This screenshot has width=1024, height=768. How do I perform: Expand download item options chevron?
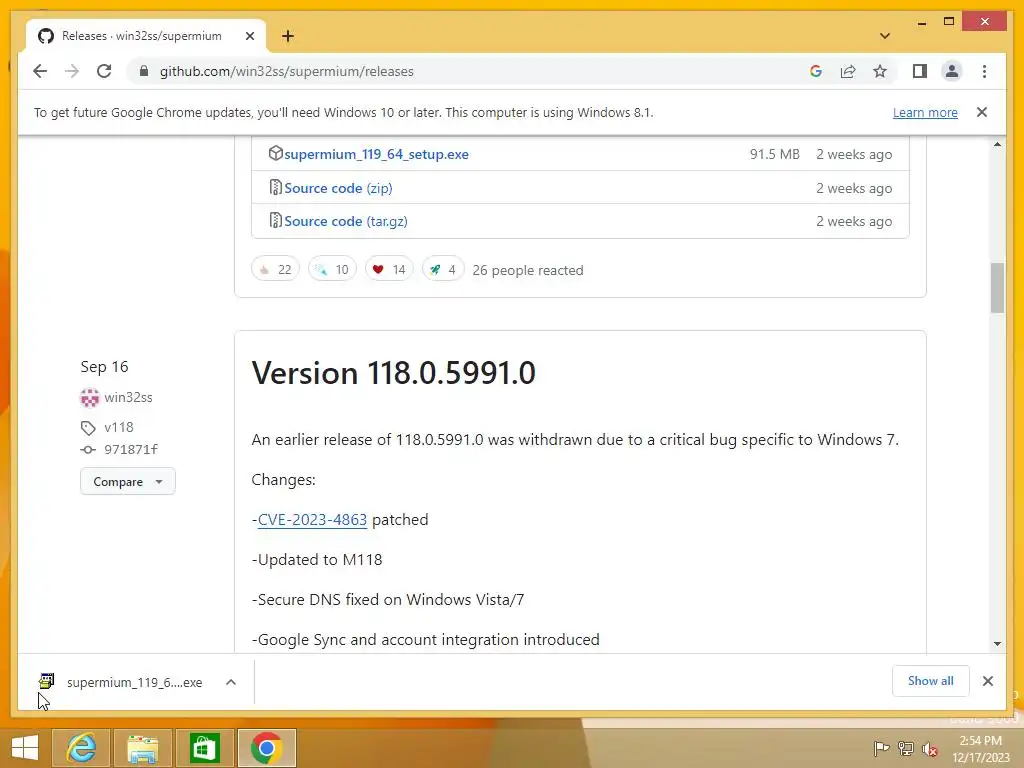click(231, 682)
